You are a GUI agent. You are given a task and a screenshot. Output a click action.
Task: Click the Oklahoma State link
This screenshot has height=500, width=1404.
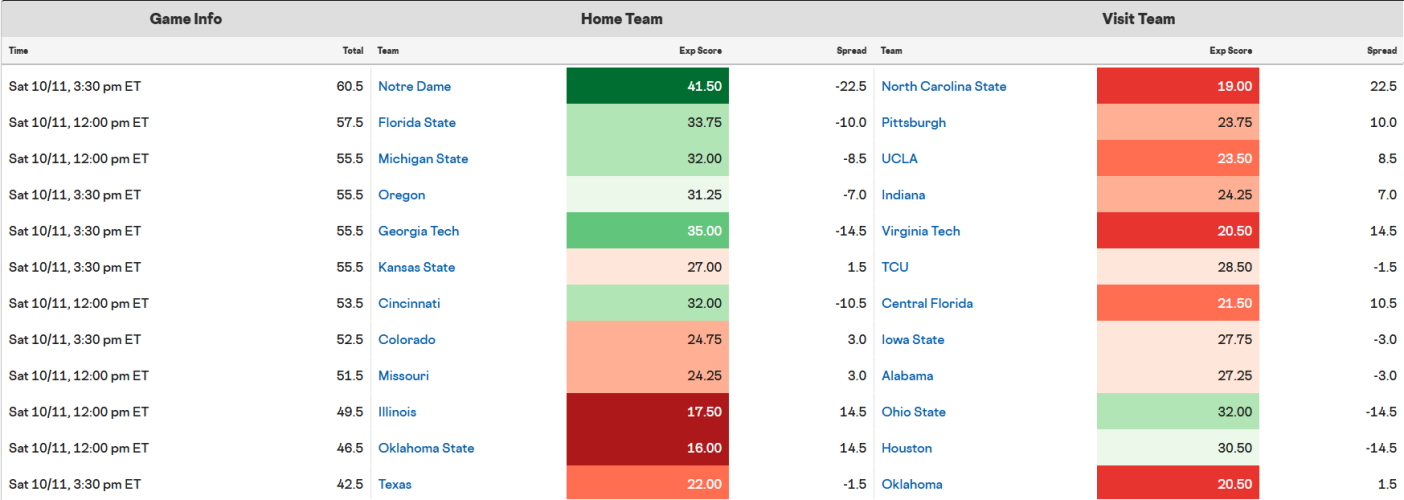pyautogui.click(x=426, y=448)
